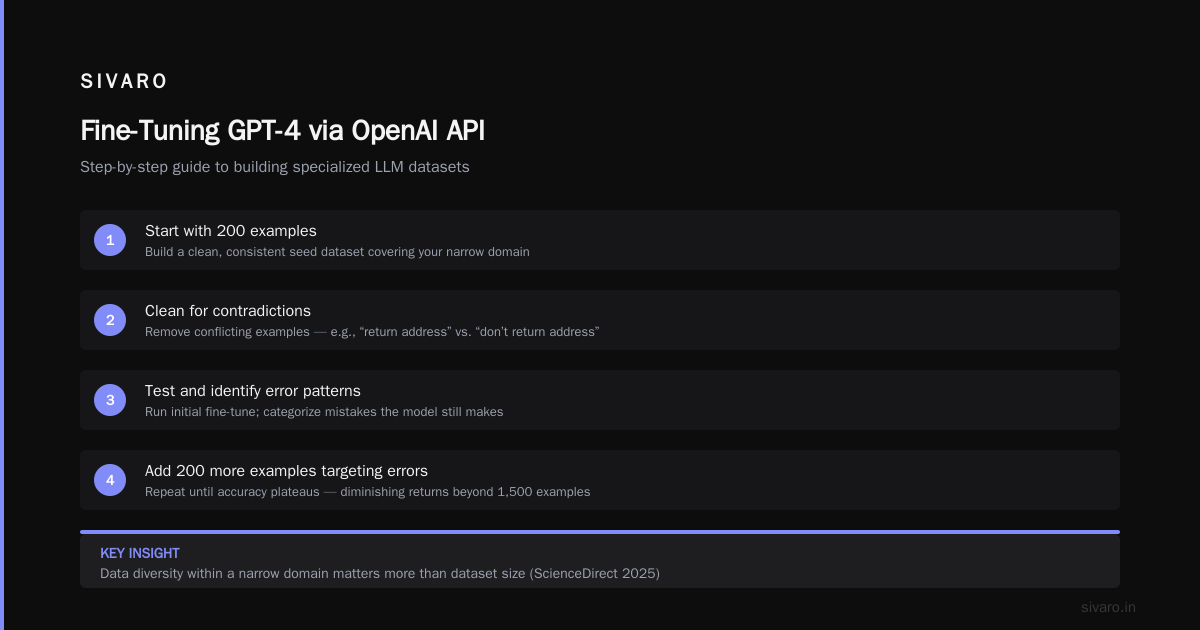Click the step 2 number circle
The height and width of the screenshot is (630, 1200).
[x=110, y=320]
